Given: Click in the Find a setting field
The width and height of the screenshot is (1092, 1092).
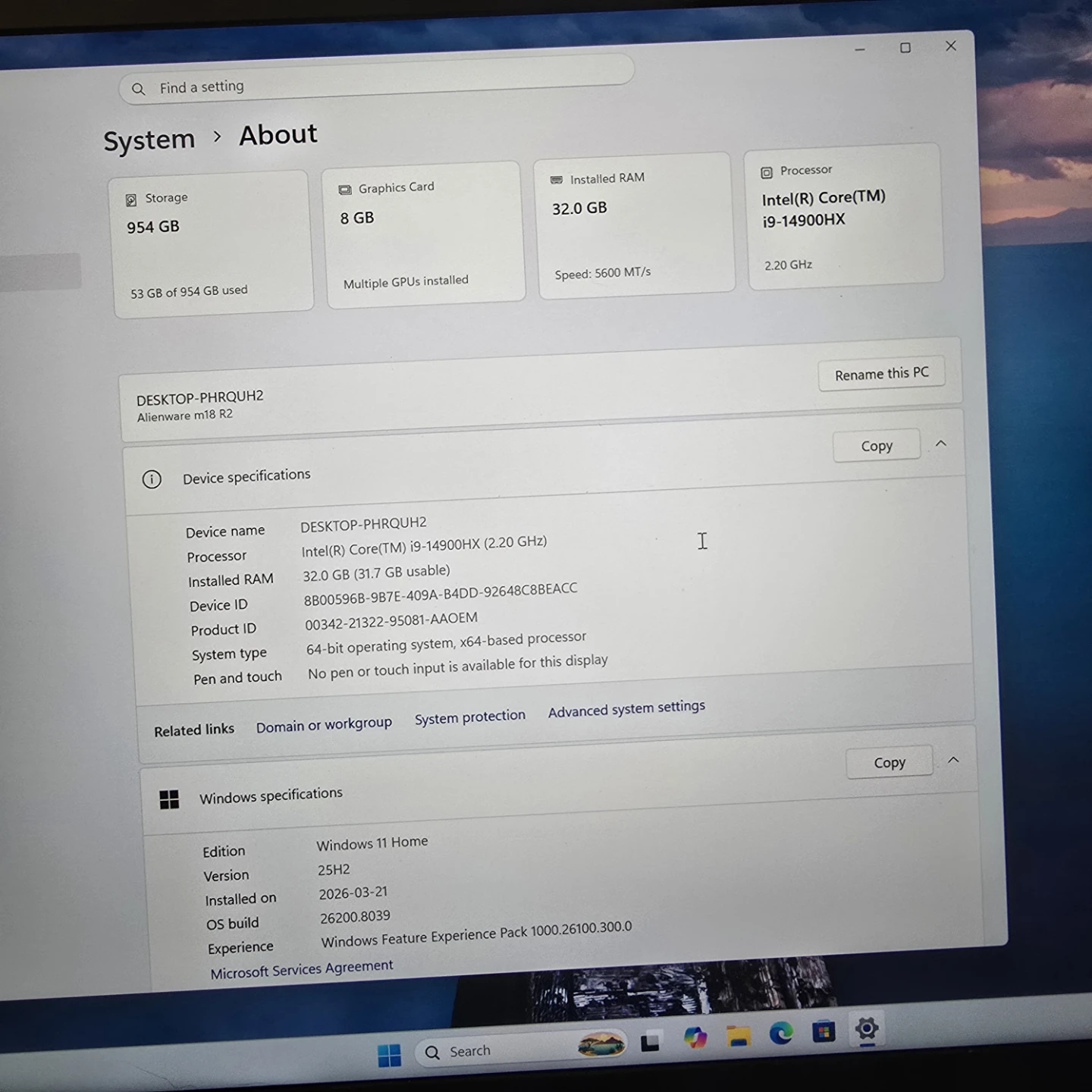Looking at the screenshot, I should click(377, 80).
